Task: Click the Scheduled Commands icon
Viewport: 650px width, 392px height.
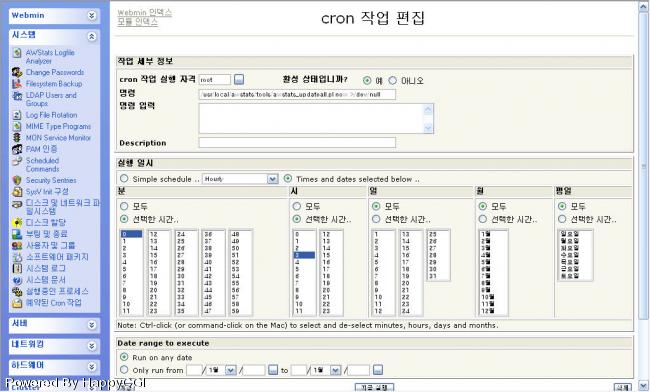Action: [x=17, y=161]
